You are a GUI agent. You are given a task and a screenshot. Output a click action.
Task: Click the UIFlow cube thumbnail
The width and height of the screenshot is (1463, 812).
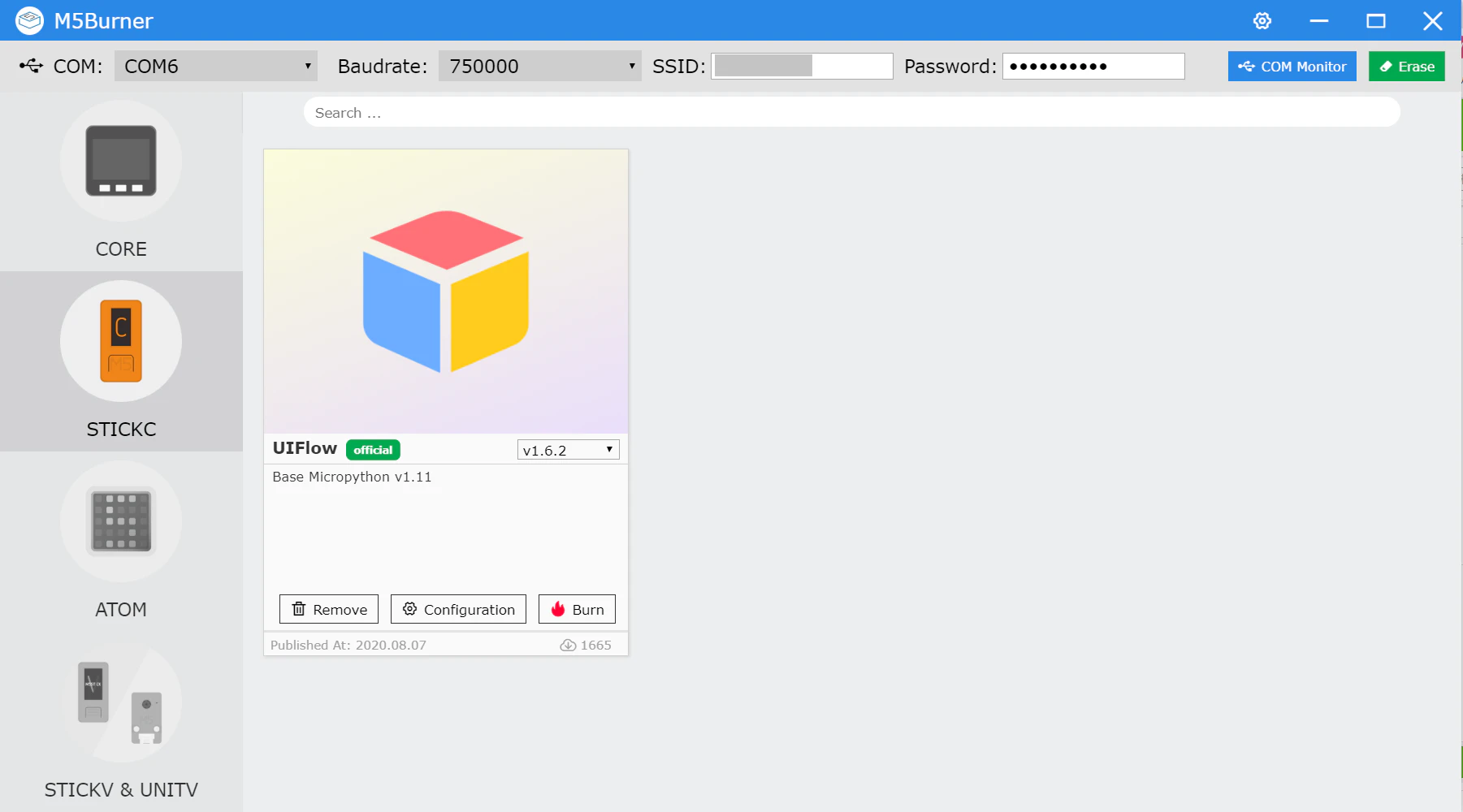(x=446, y=292)
